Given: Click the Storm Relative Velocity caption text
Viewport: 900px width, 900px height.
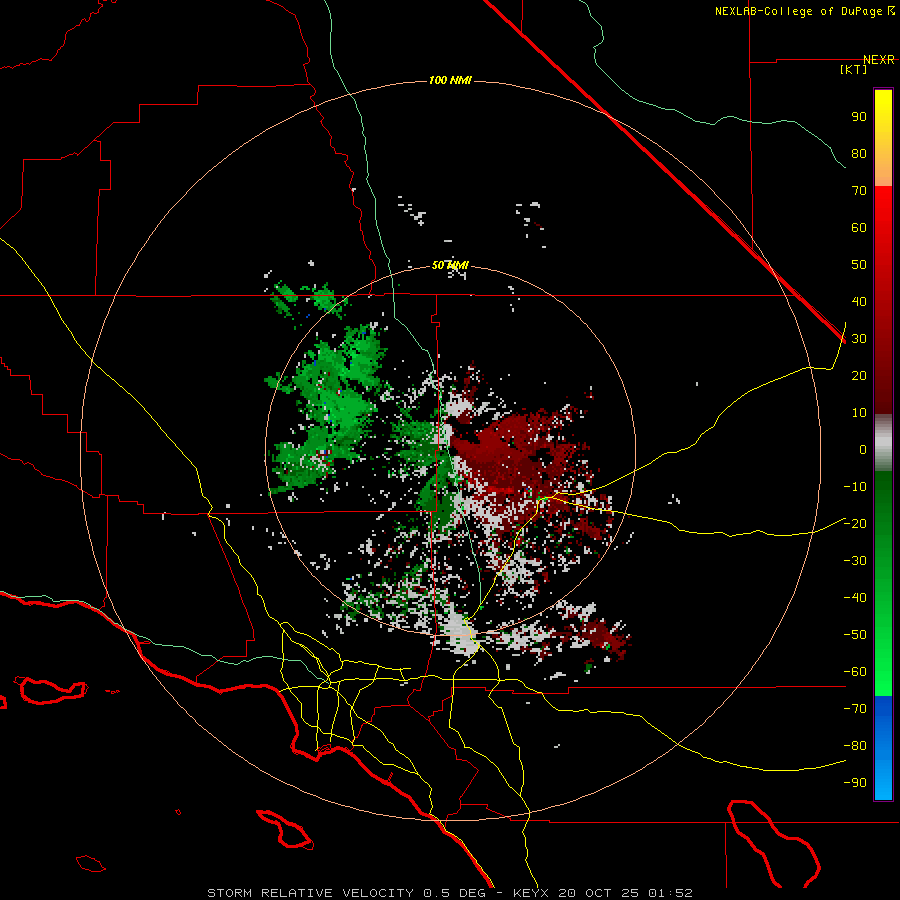Looking at the screenshot, I should (x=450, y=893).
